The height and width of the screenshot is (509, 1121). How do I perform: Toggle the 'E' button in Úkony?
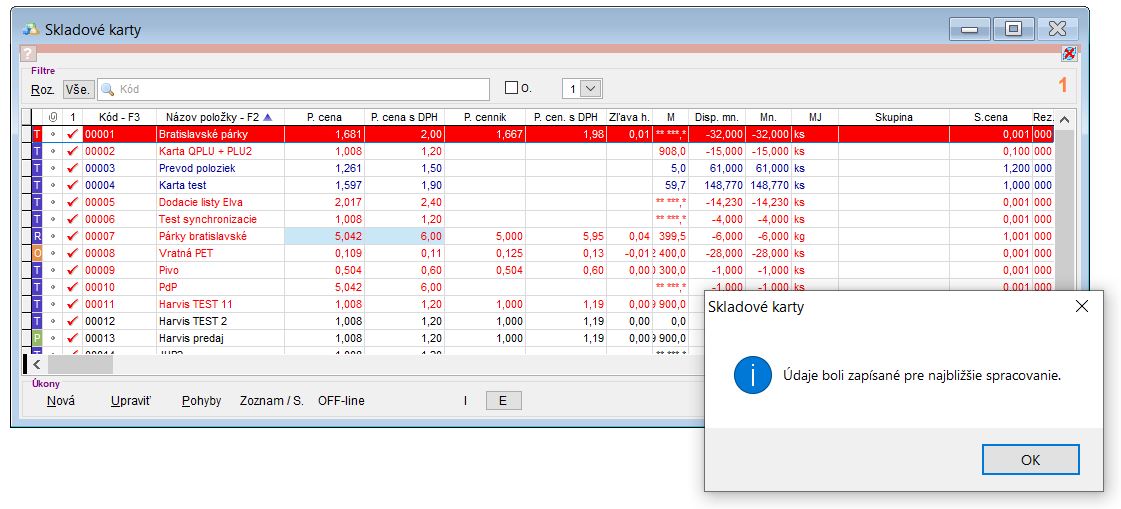pyautogui.click(x=503, y=401)
